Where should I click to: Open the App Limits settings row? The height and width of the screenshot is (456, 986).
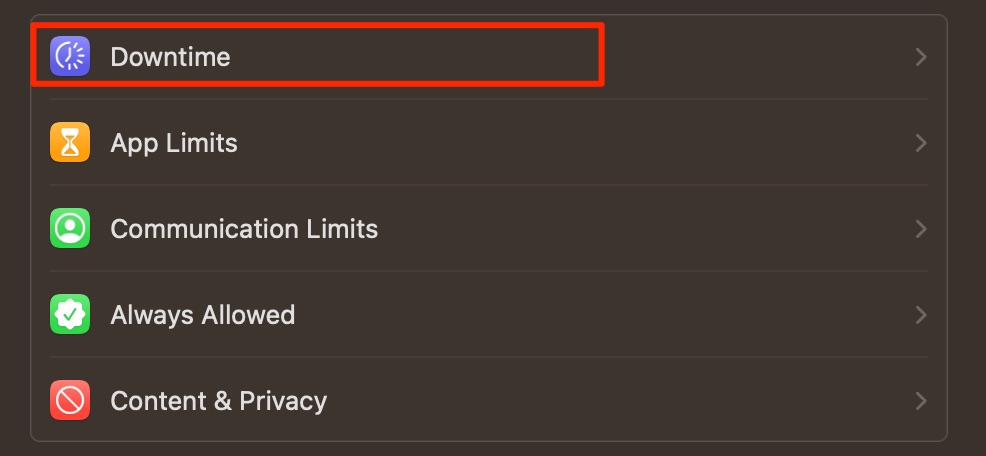pos(489,143)
